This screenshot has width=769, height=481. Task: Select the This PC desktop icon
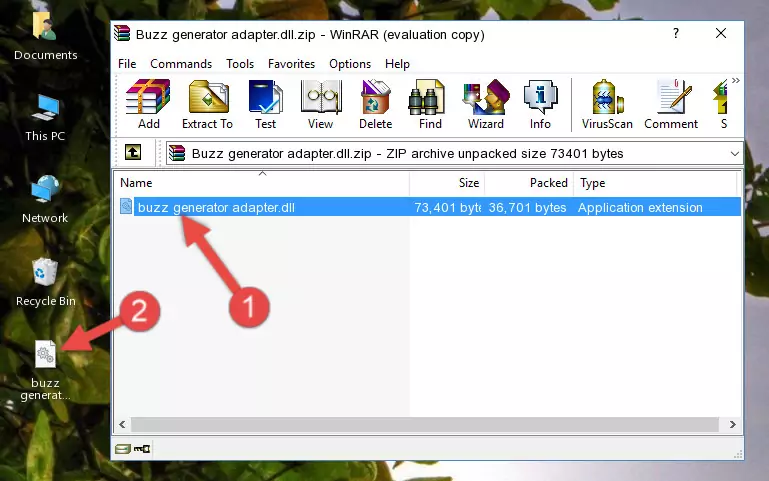coord(45,118)
